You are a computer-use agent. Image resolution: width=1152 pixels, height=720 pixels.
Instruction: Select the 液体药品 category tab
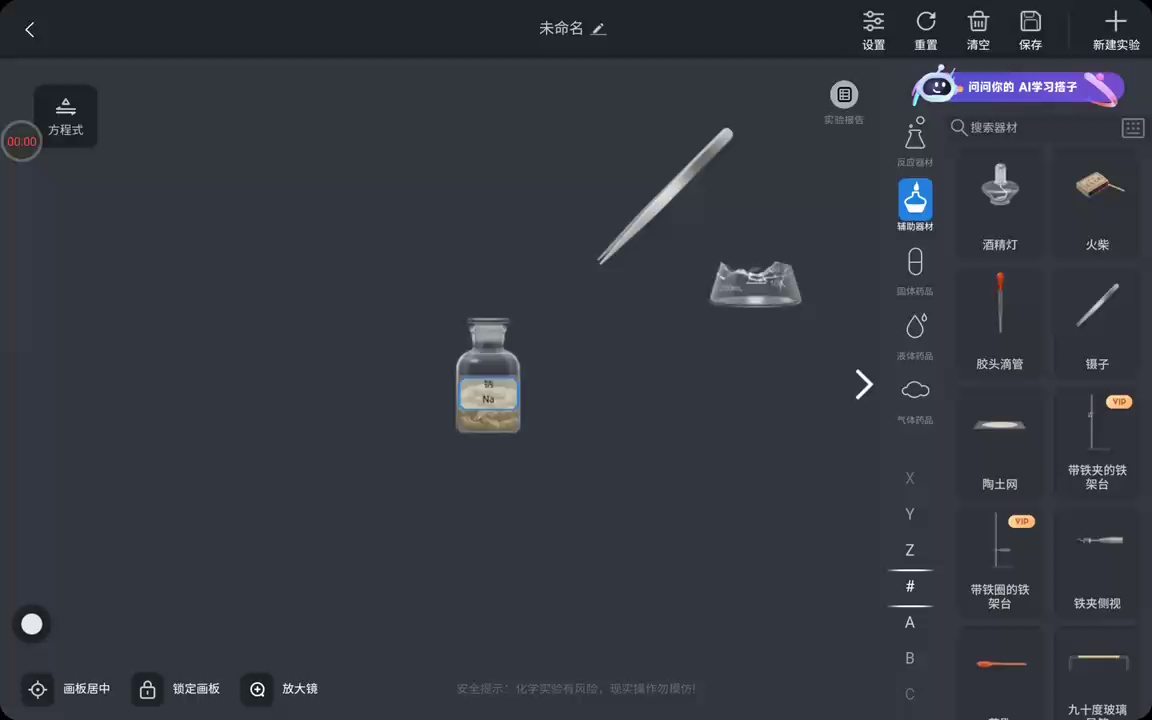coord(914,334)
